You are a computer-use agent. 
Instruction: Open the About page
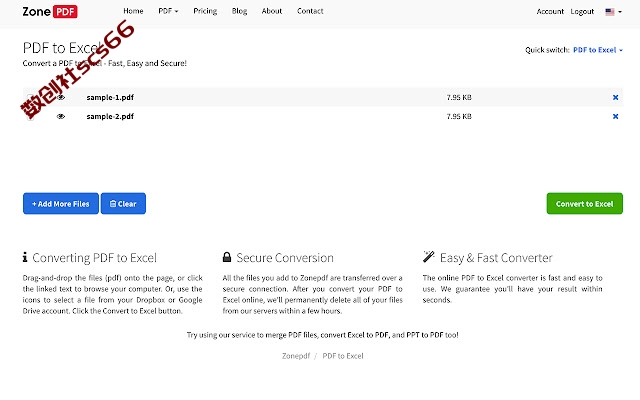272,11
